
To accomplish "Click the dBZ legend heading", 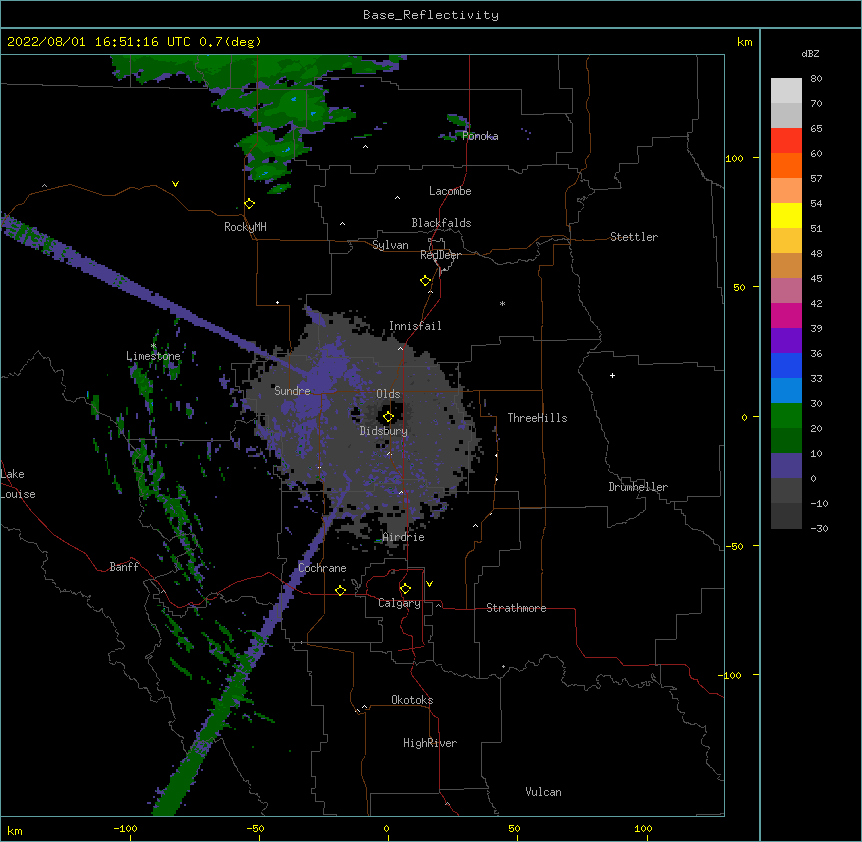I will click(x=810, y=53).
